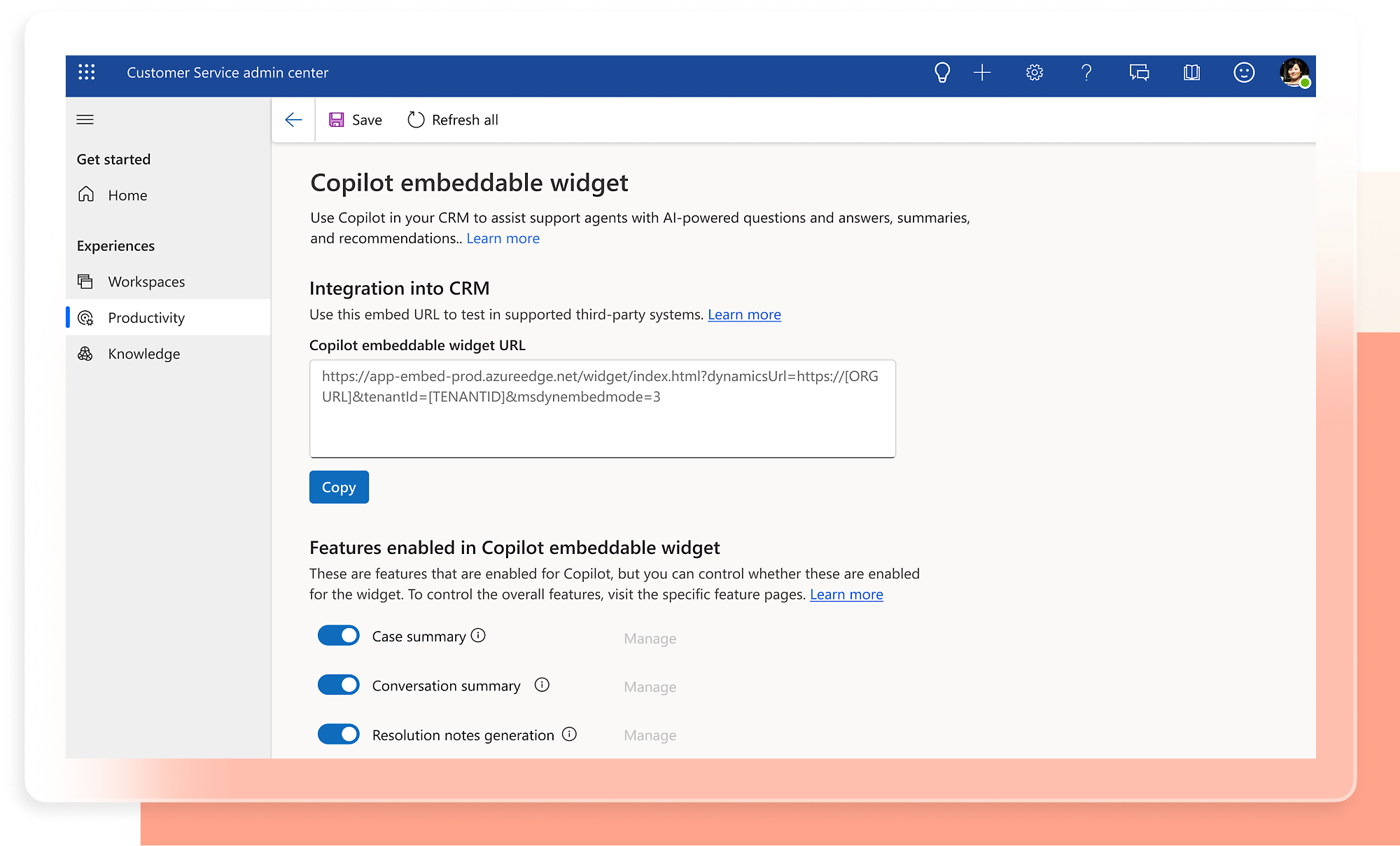The height and width of the screenshot is (846, 1400).
Task: Click the Refresh all command label
Action: click(465, 120)
